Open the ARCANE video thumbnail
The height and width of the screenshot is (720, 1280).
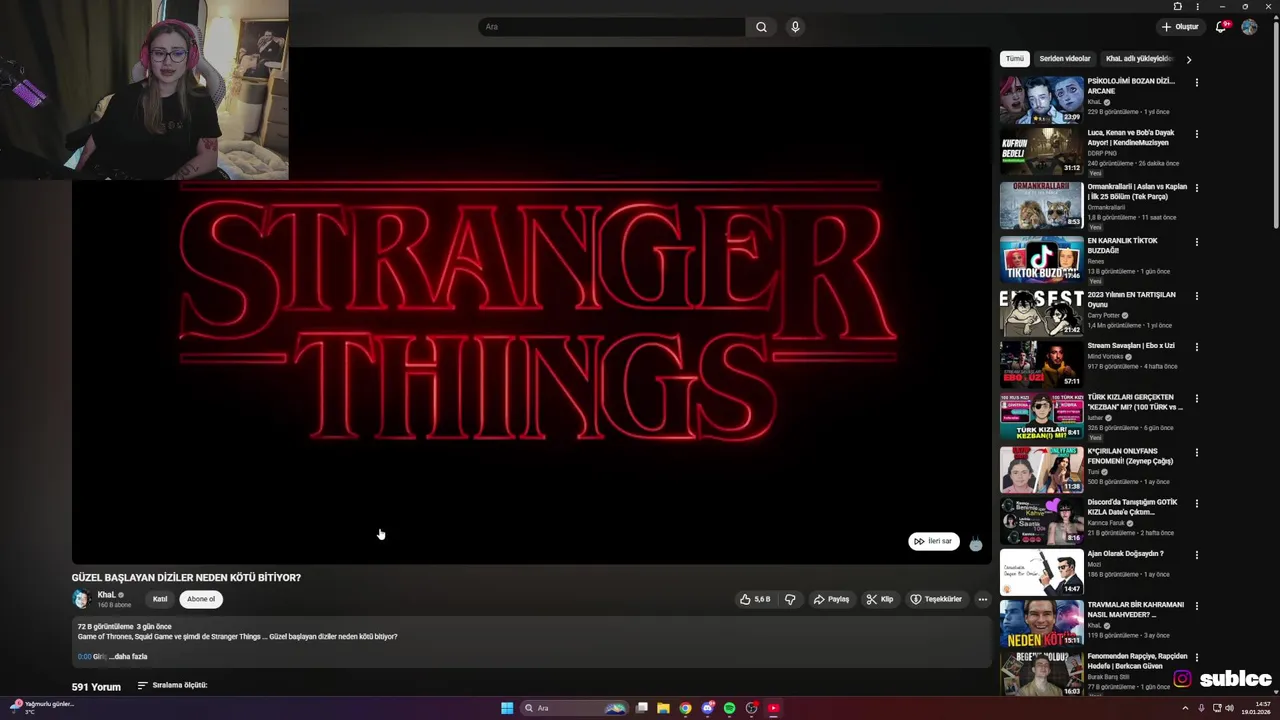pyautogui.click(x=1041, y=99)
